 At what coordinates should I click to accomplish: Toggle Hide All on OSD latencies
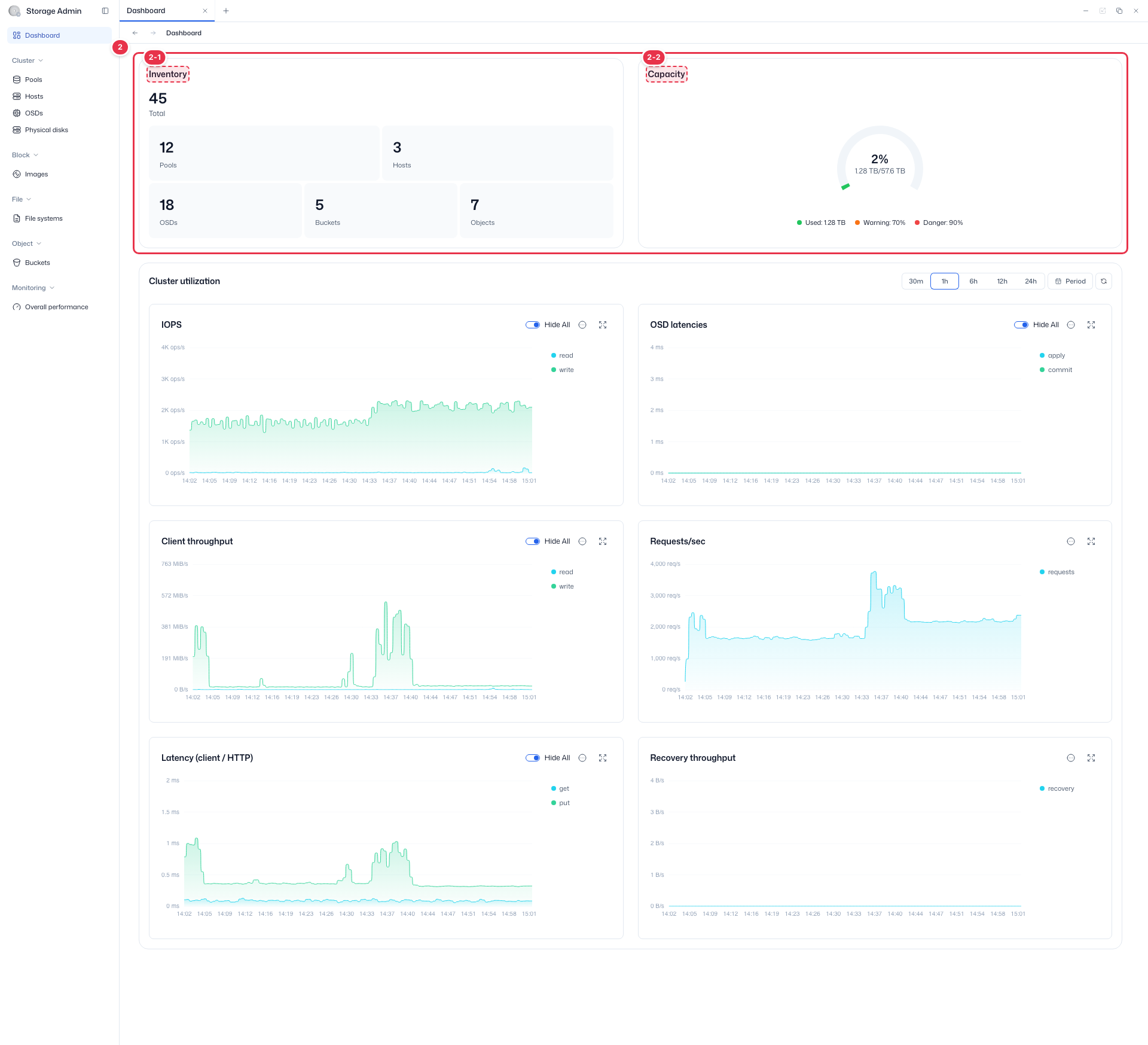click(x=1021, y=325)
